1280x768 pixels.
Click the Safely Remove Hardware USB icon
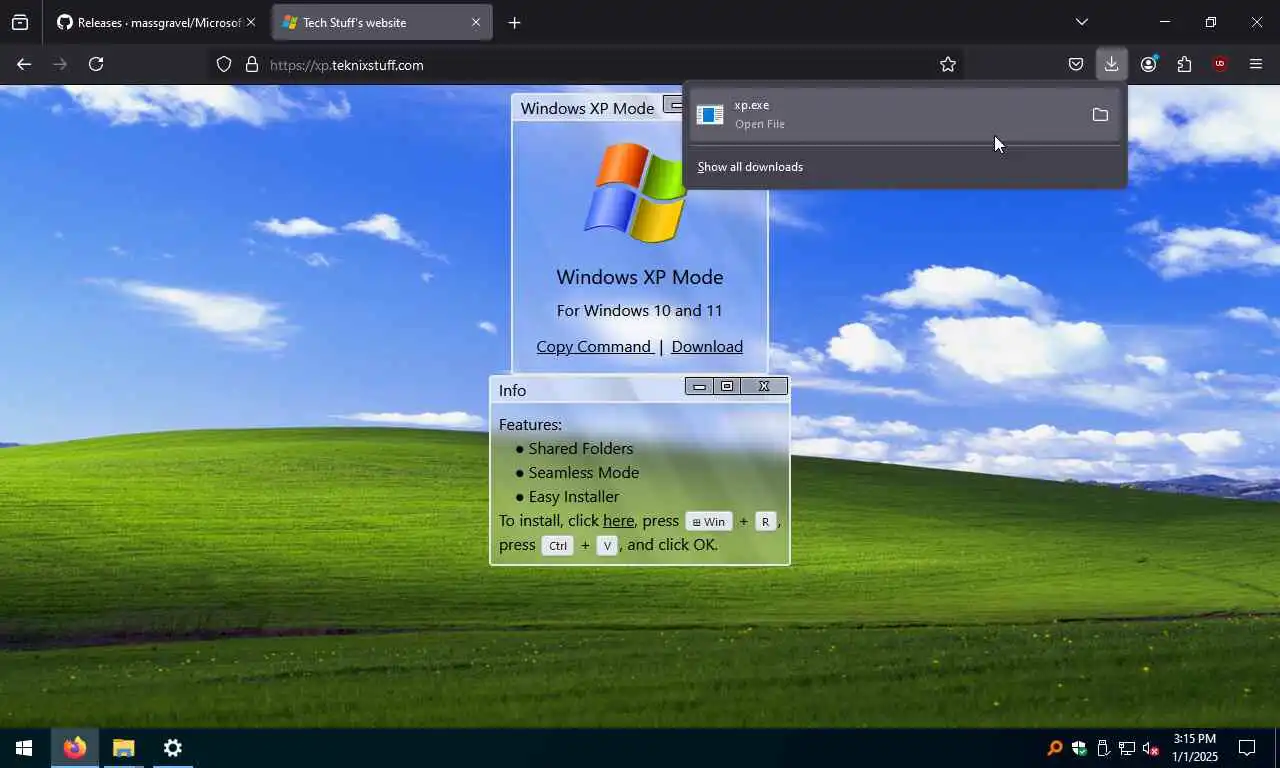point(1103,748)
